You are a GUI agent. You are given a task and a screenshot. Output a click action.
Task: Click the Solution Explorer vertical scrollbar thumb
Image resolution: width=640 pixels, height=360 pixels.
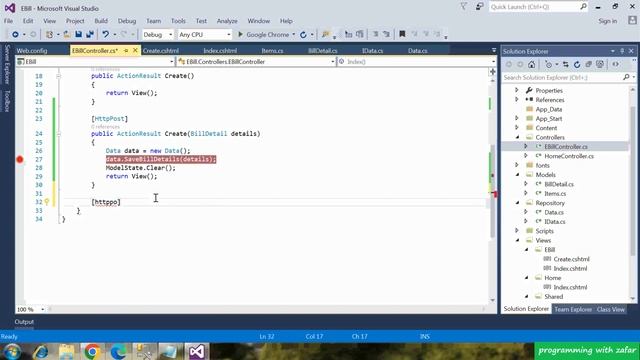click(633, 180)
